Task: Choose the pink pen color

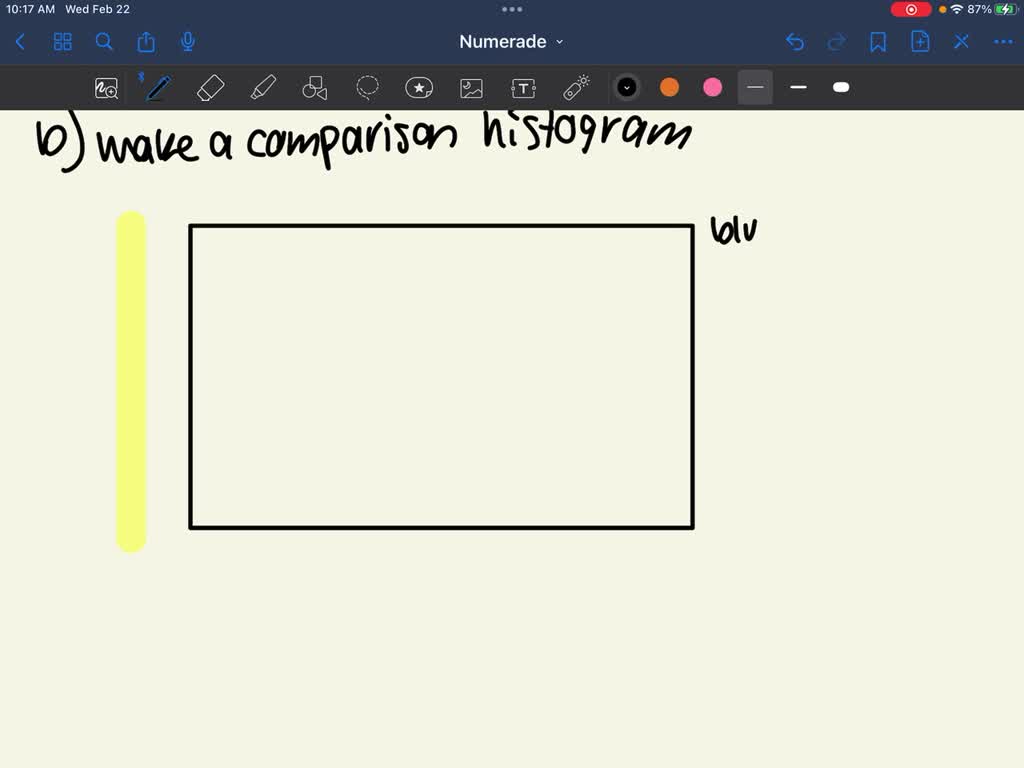Action: (712, 88)
